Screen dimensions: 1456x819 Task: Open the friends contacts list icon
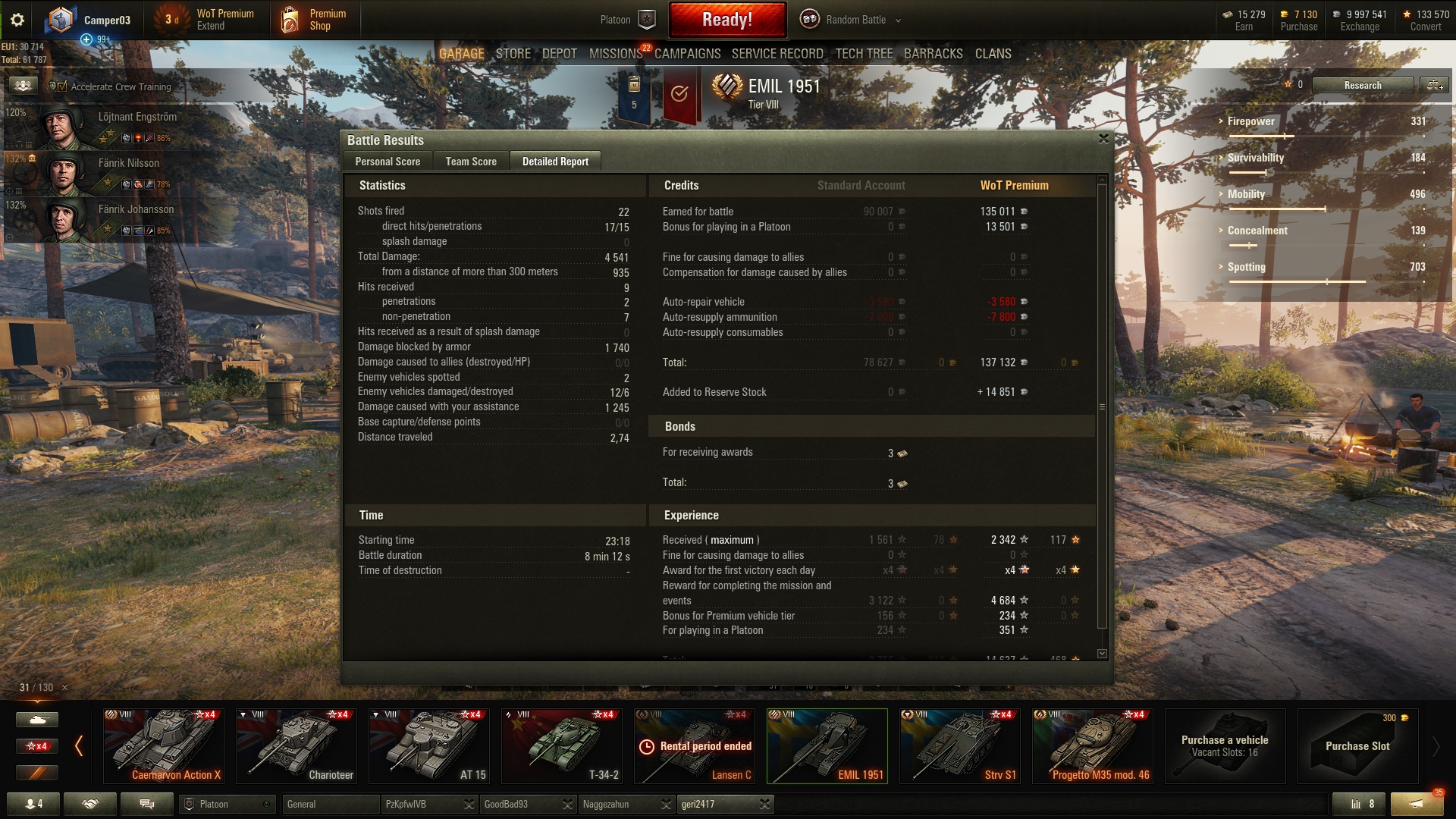33,804
